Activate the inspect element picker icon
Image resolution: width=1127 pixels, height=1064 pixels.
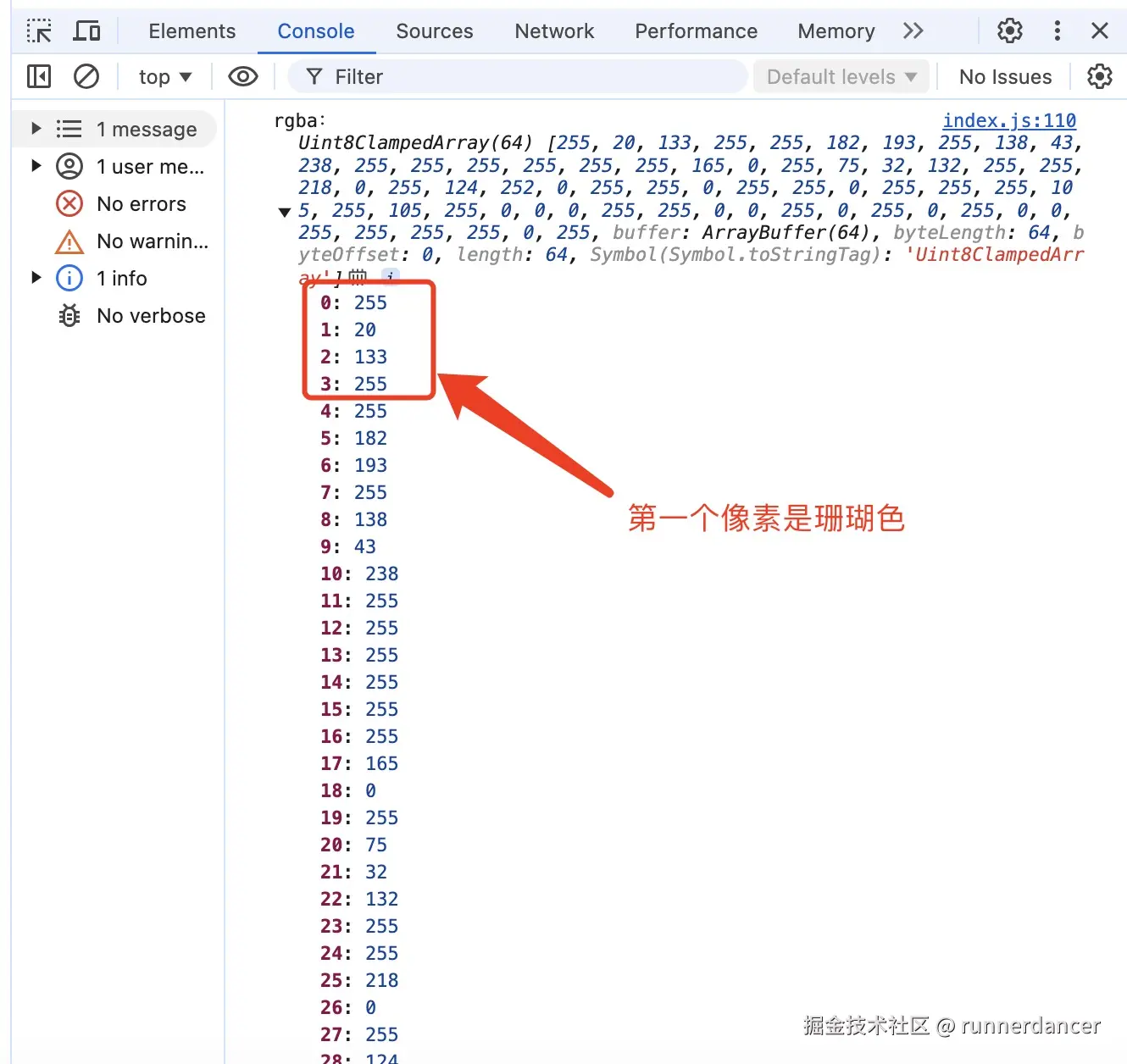pos(39,31)
